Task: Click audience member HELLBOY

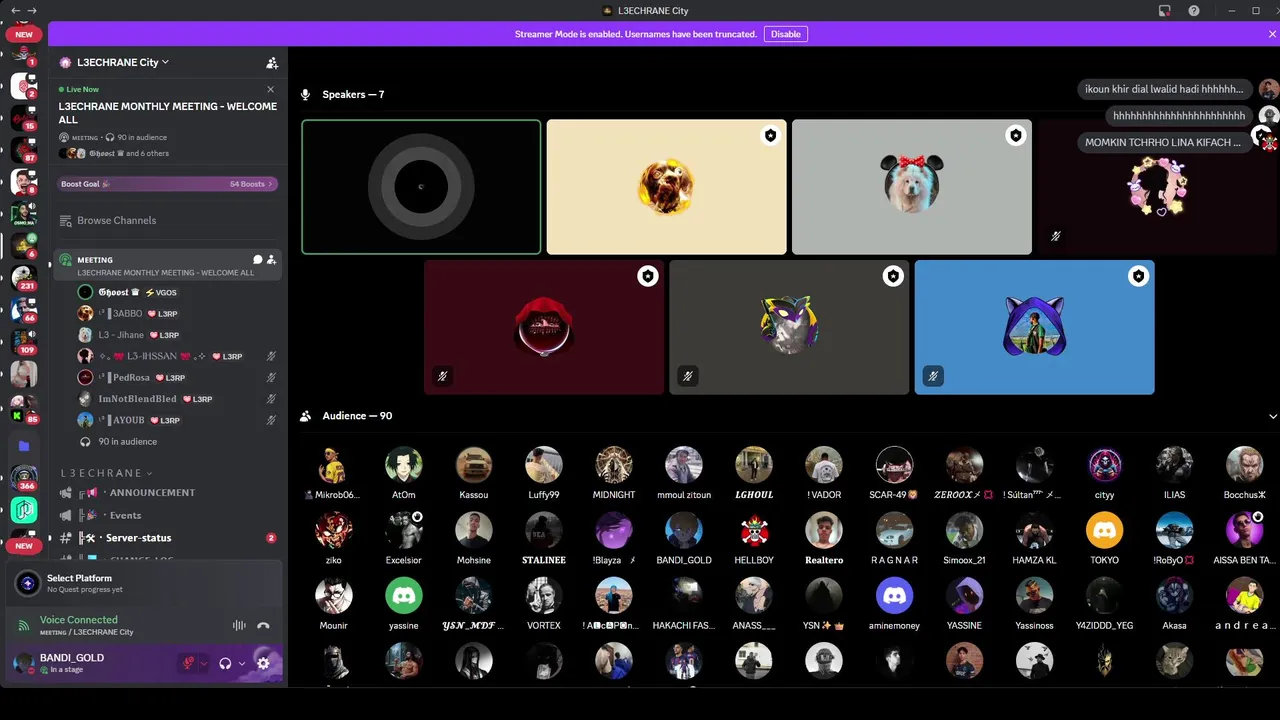Action: click(x=754, y=538)
